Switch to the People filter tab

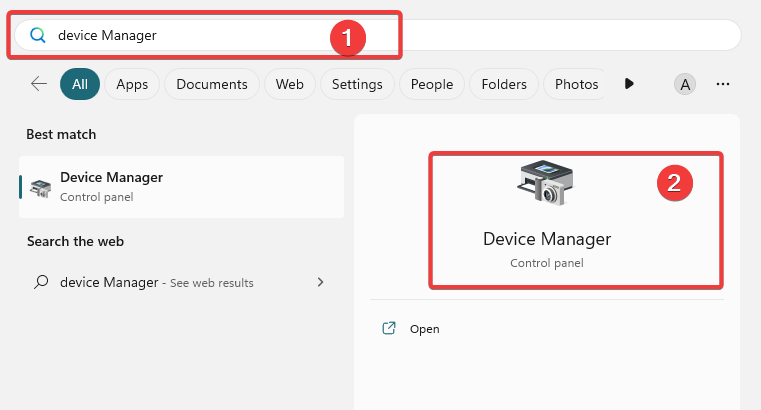pyautogui.click(x=432, y=84)
